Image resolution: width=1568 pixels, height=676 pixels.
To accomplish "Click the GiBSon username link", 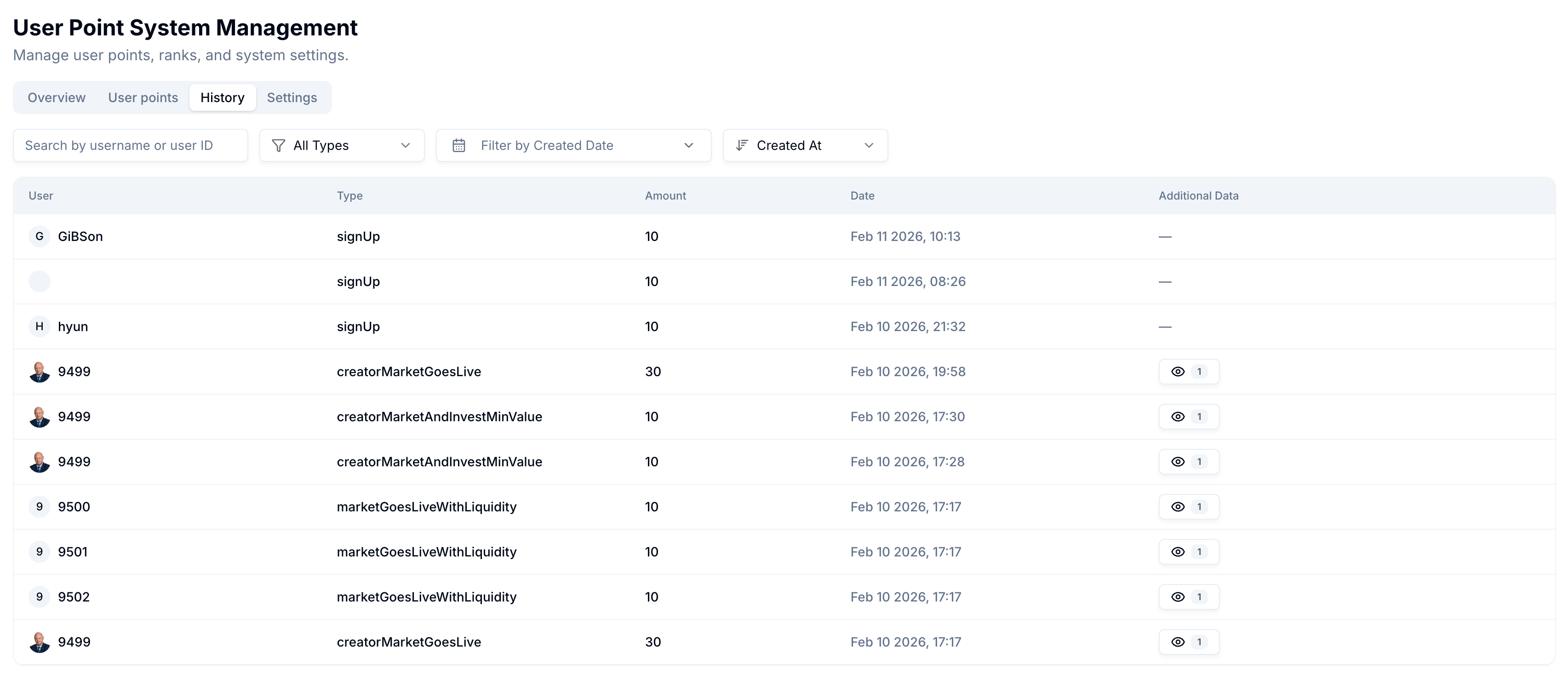I will (x=80, y=236).
